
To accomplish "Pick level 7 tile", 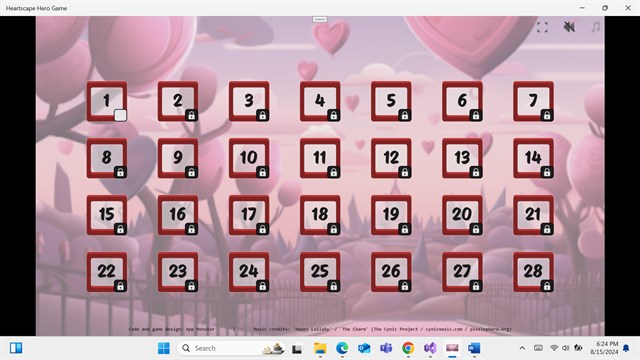I will click(533, 101).
